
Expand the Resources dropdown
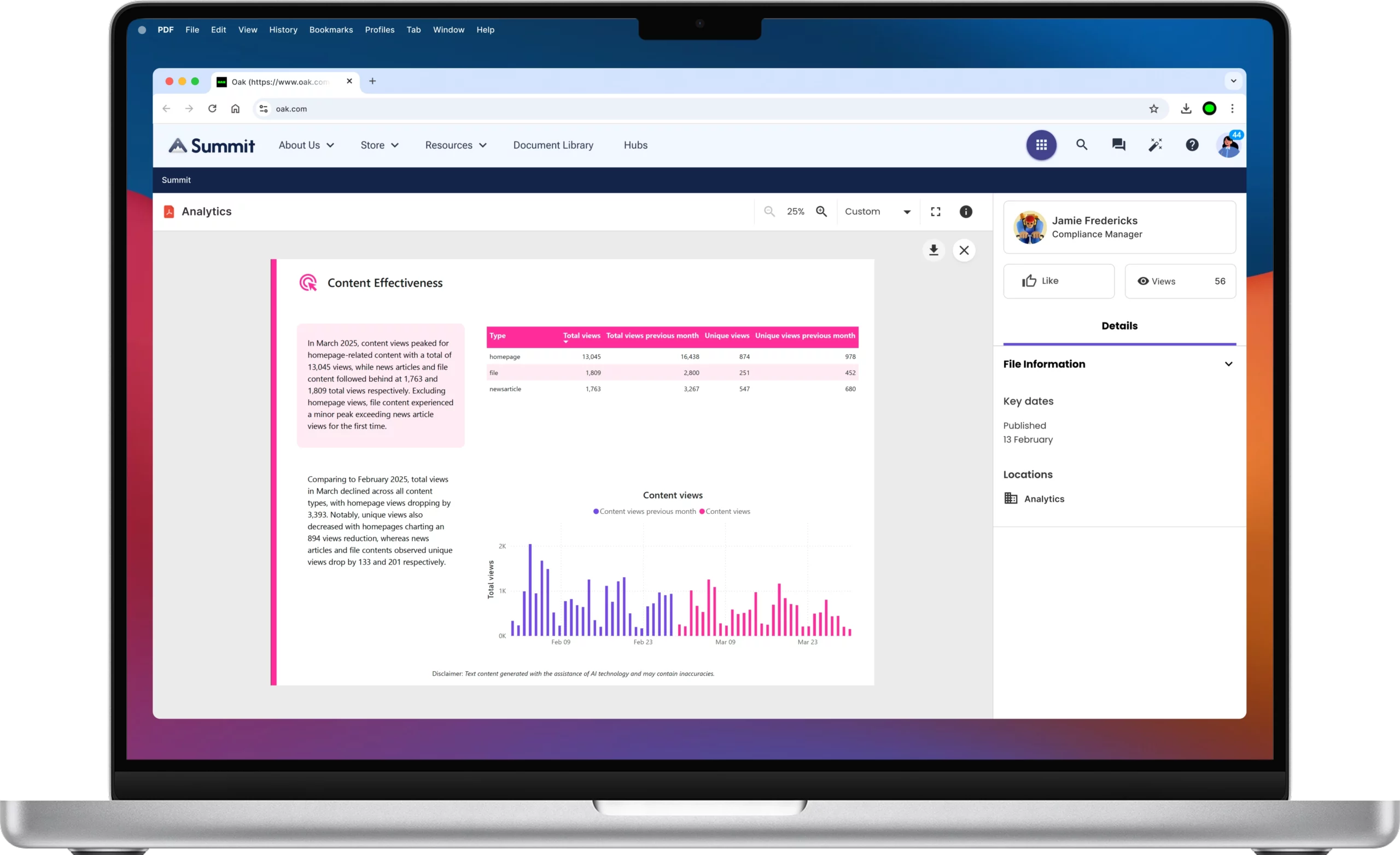pyautogui.click(x=456, y=145)
